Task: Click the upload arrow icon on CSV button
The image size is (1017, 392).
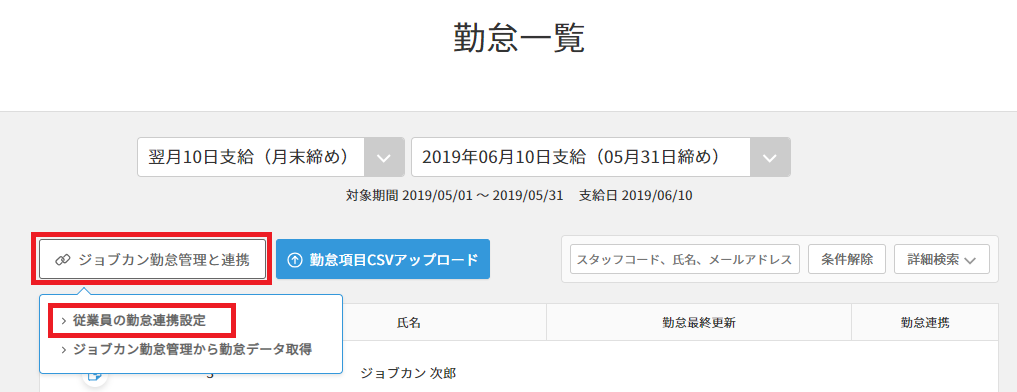Action: [x=294, y=260]
